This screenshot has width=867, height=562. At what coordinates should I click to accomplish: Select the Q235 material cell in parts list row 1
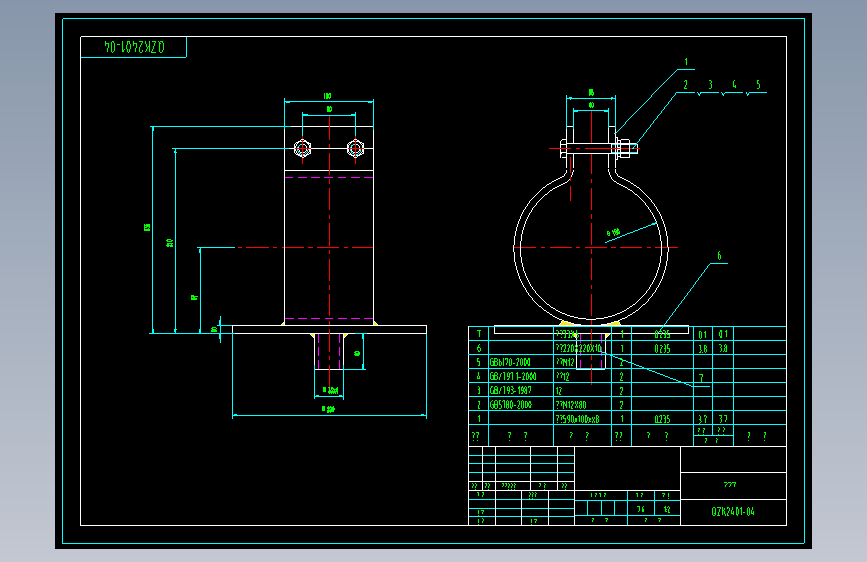click(662, 419)
